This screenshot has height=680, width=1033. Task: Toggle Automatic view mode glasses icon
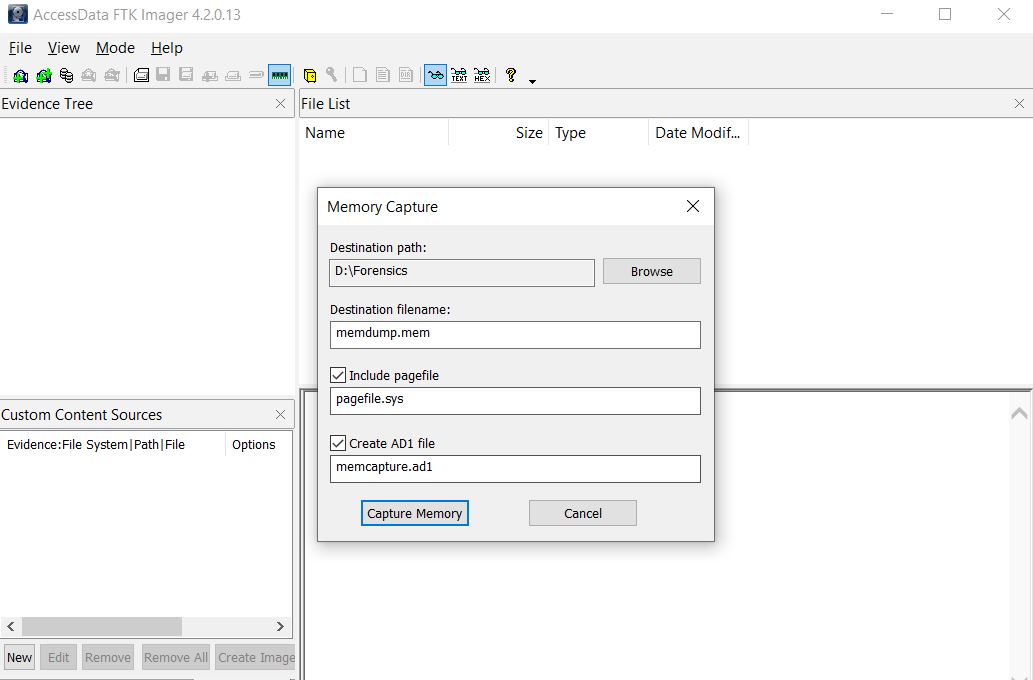[433, 74]
